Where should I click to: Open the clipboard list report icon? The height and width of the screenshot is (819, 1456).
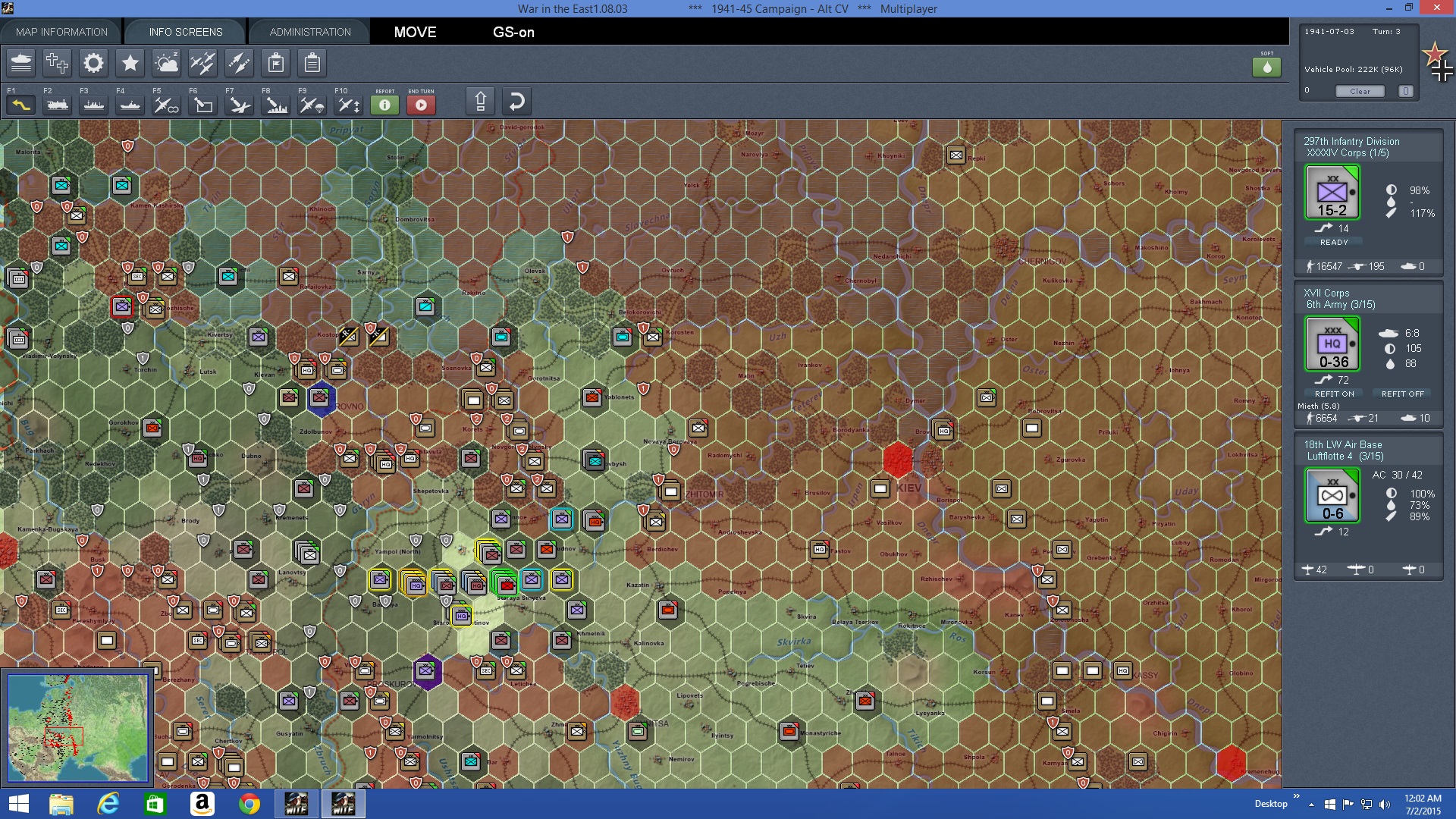312,63
